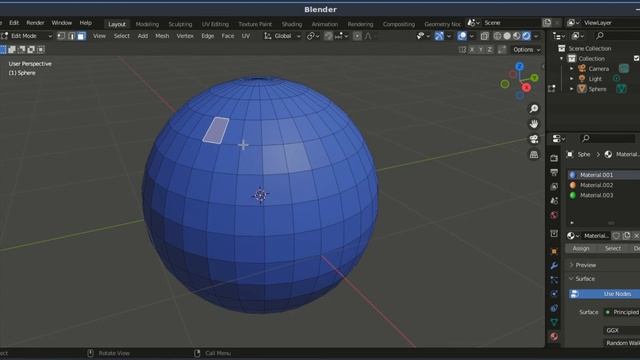Open Scene properties tab icon
This screenshot has height=360, width=640.
coord(554,201)
